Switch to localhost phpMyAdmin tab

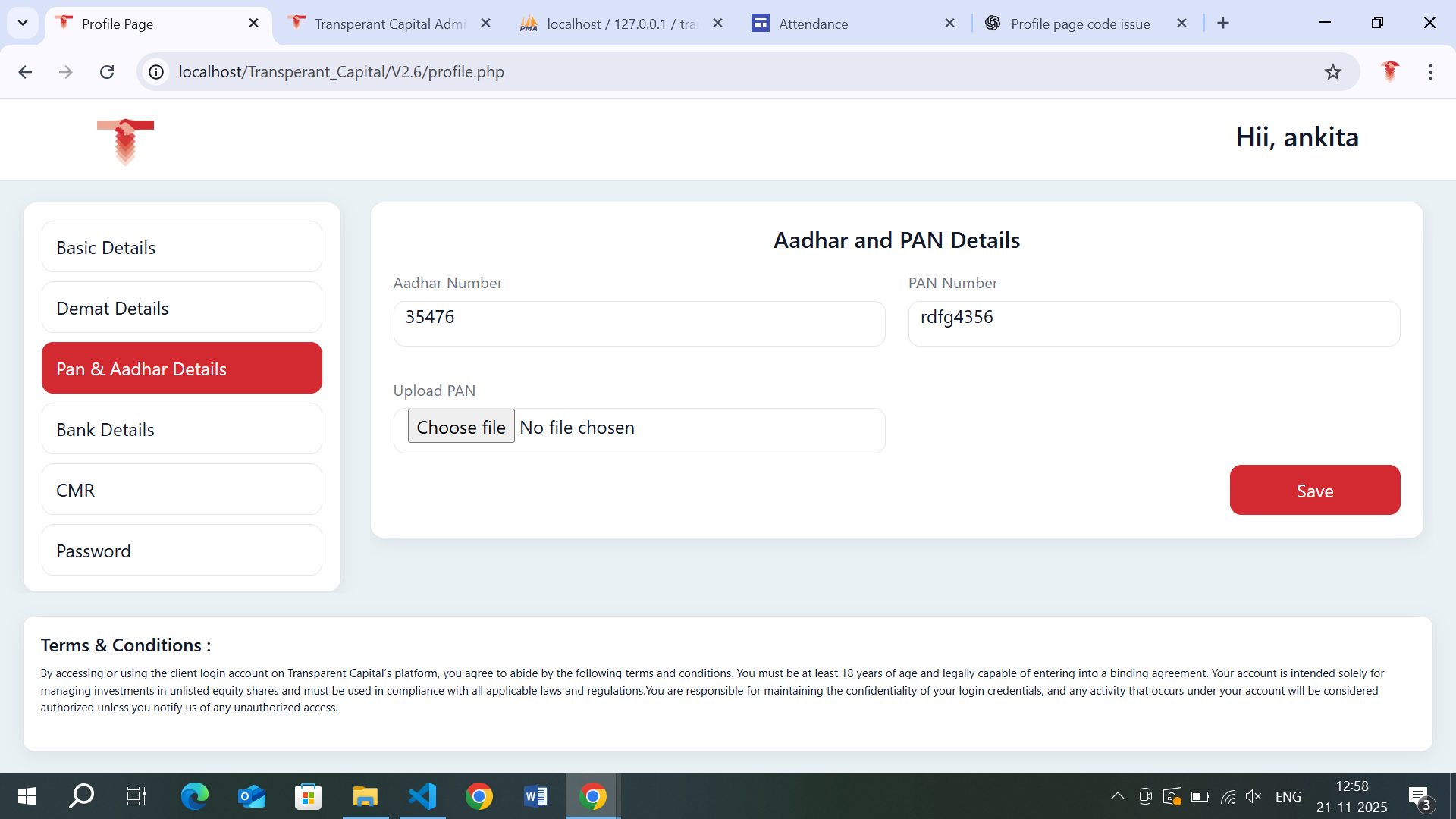pos(614,24)
